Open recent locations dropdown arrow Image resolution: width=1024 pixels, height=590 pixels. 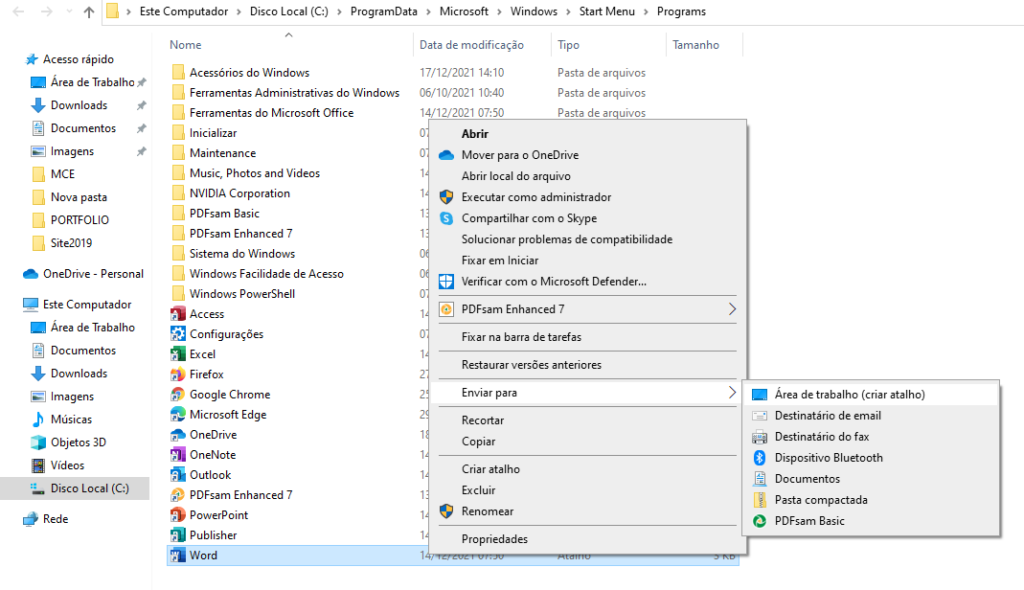click(x=69, y=12)
